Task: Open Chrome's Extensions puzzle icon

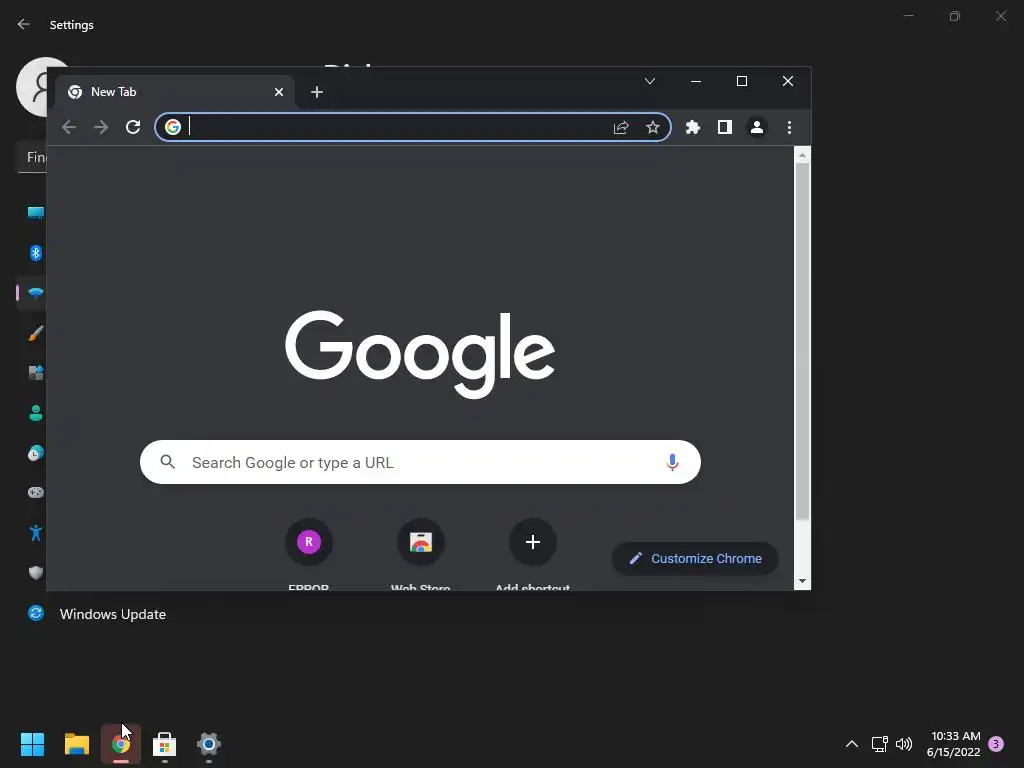Action: pos(693,127)
